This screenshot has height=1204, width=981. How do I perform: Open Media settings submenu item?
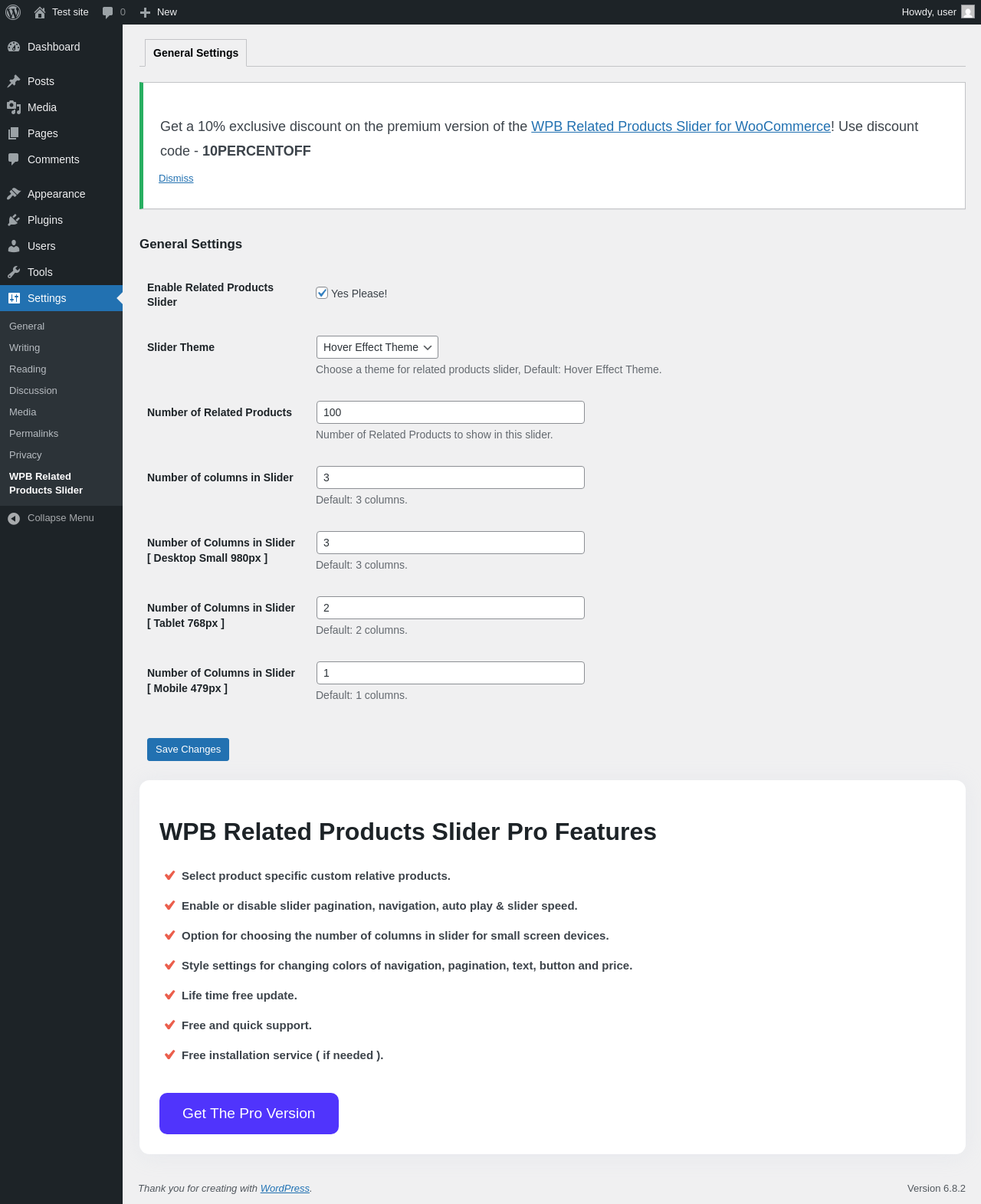coord(22,412)
